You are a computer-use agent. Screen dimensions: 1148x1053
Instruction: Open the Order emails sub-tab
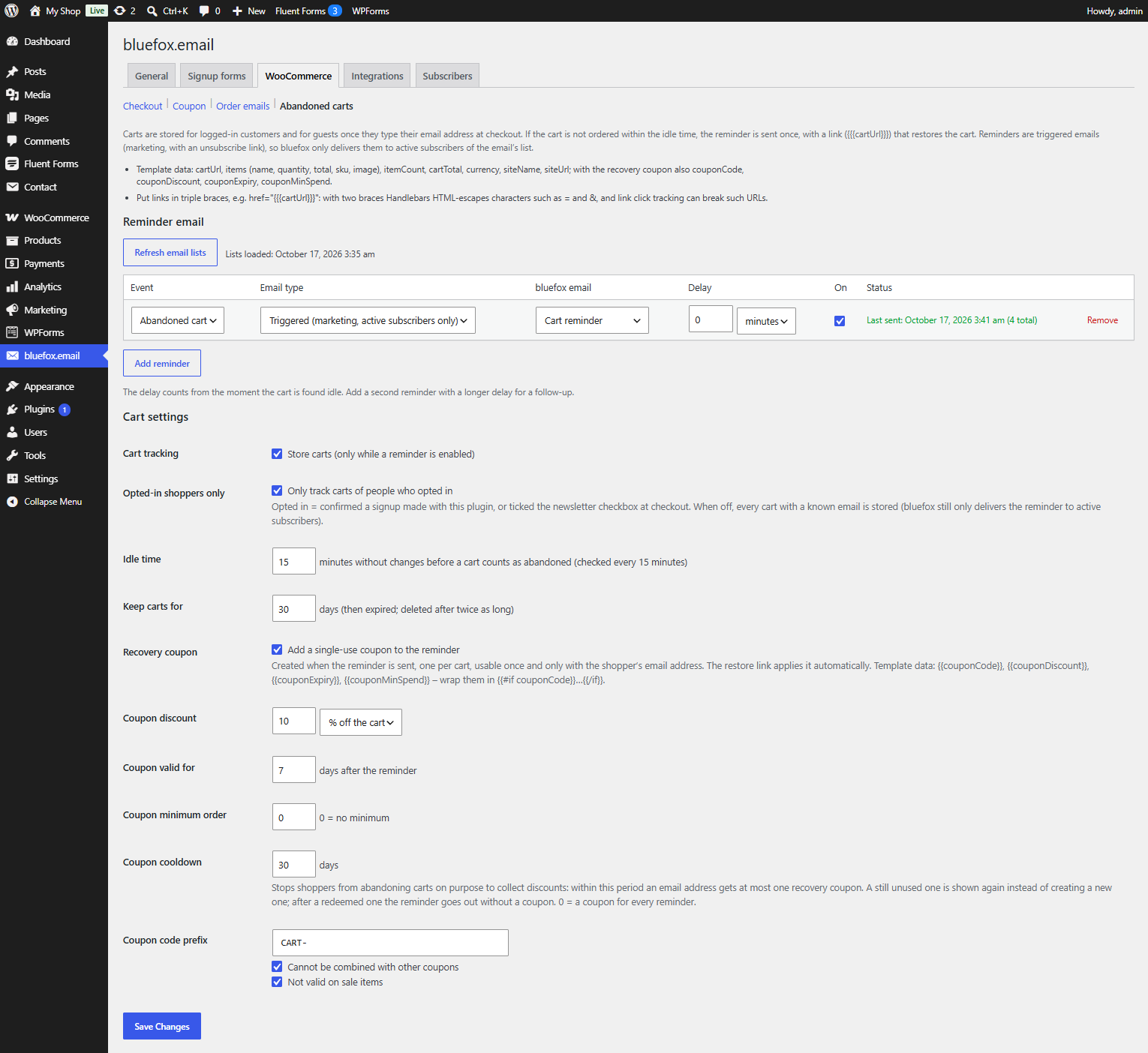coord(242,106)
